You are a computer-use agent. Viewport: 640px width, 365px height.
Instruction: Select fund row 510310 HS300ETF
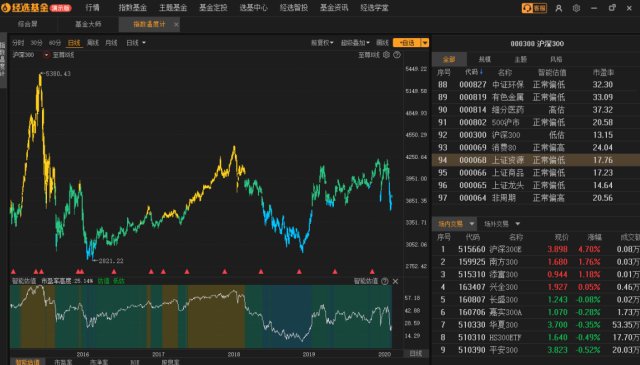(x=536, y=337)
